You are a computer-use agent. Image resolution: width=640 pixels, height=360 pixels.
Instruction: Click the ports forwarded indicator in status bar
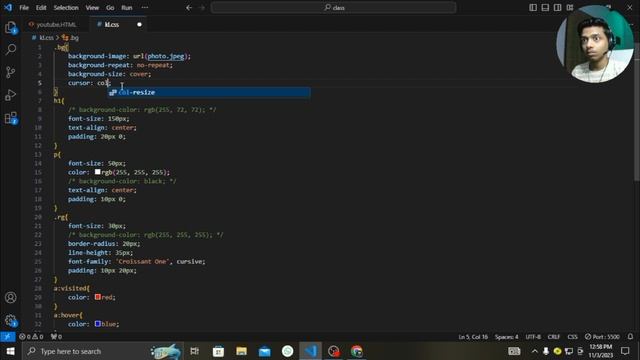(x=56, y=337)
